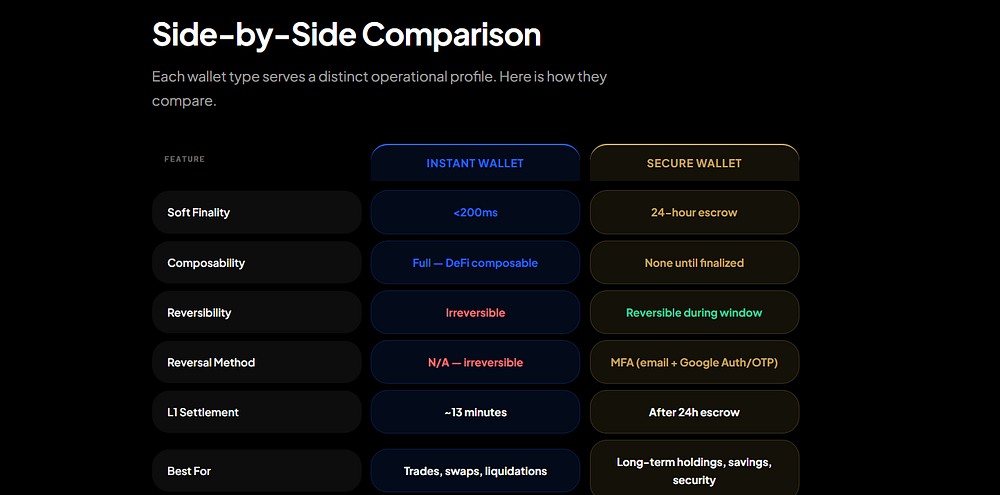Click the Reversible during window cell
The height and width of the screenshot is (495, 1000).
click(x=694, y=313)
